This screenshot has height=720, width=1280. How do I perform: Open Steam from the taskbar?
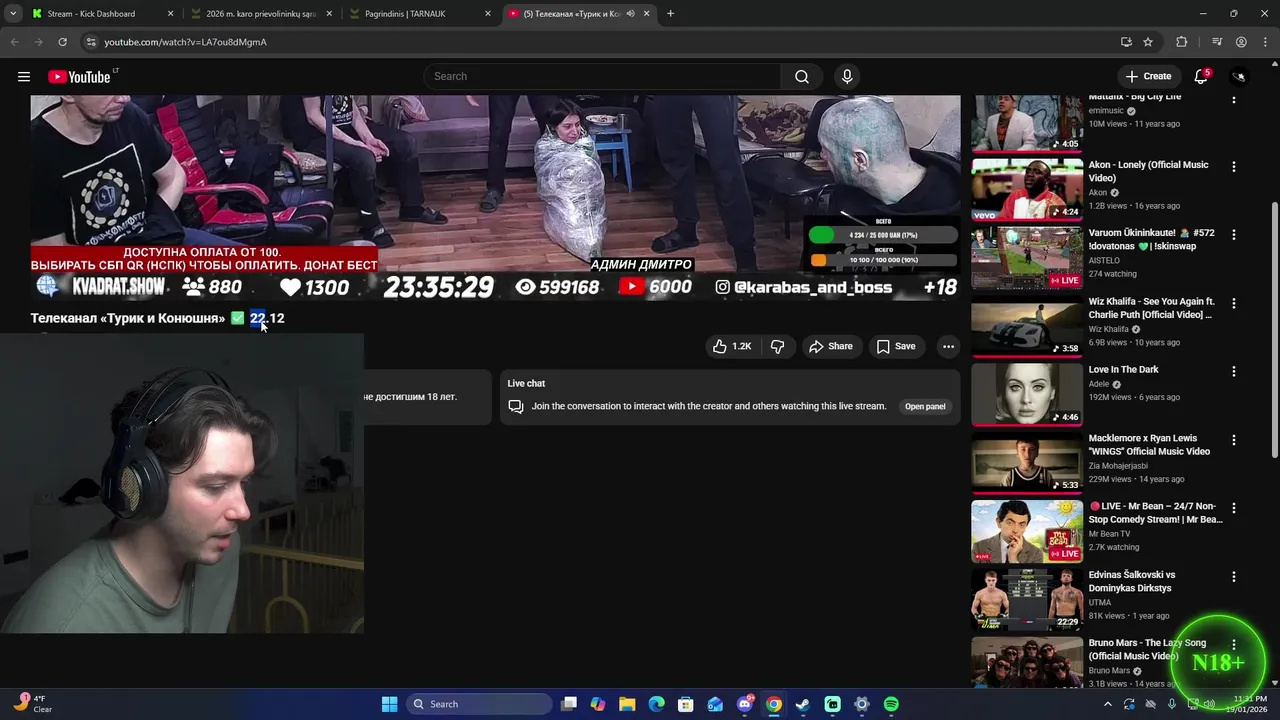[803, 704]
